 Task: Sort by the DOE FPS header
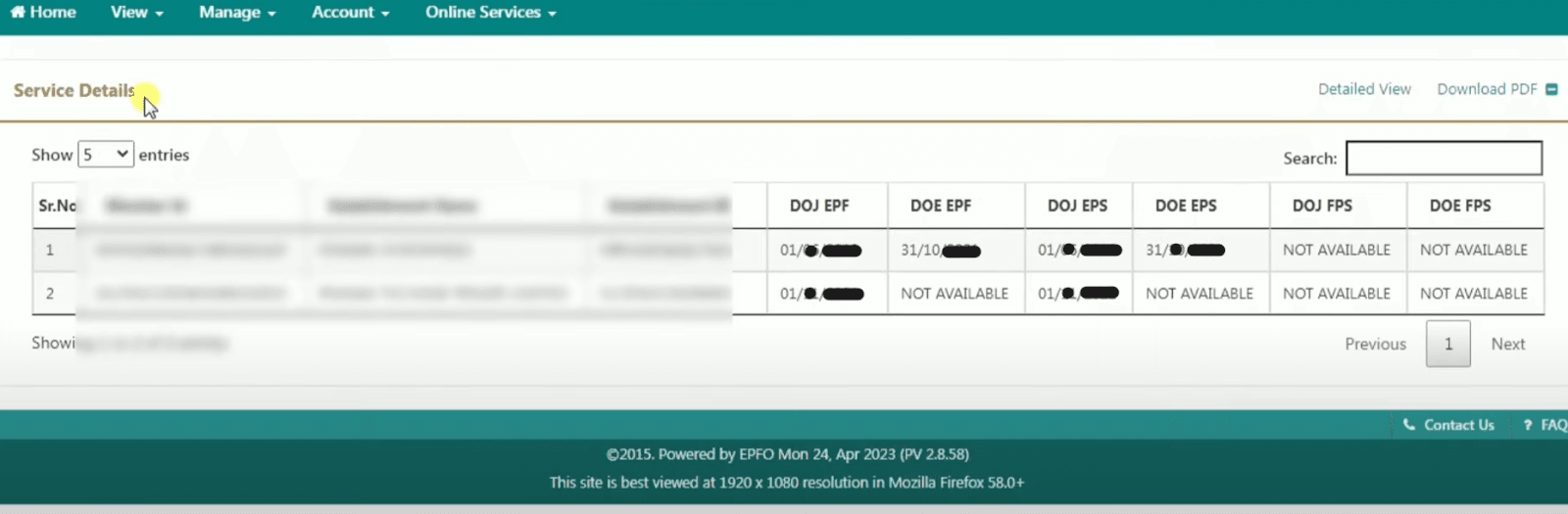tap(1460, 206)
